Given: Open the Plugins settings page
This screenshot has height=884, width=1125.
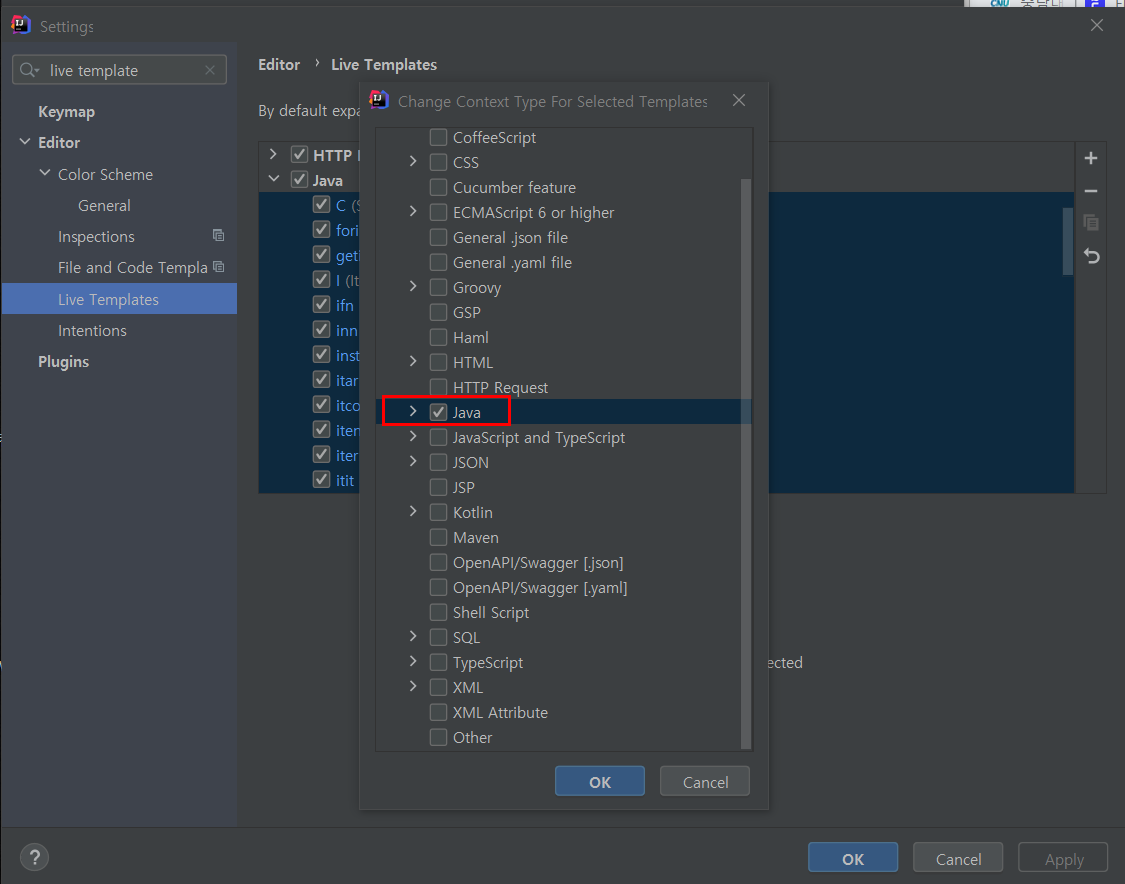Looking at the screenshot, I should point(63,362).
